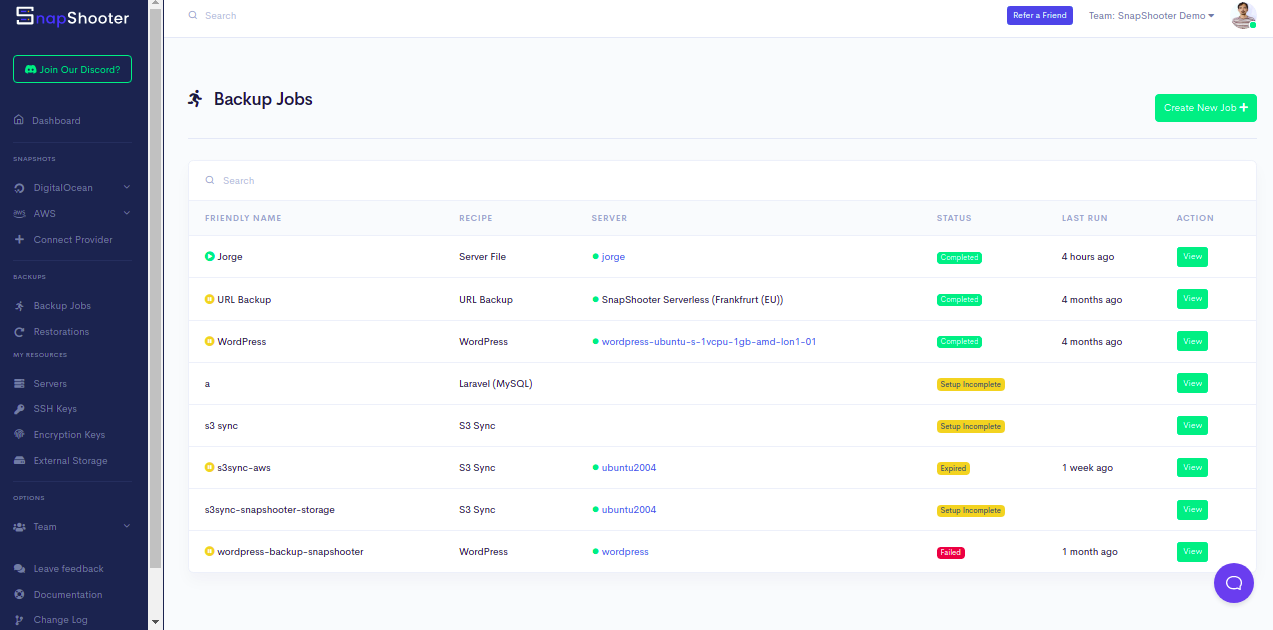Click the yellow icon beside wordpress-backup-snapshooter
The image size is (1273, 630).
coord(210,551)
